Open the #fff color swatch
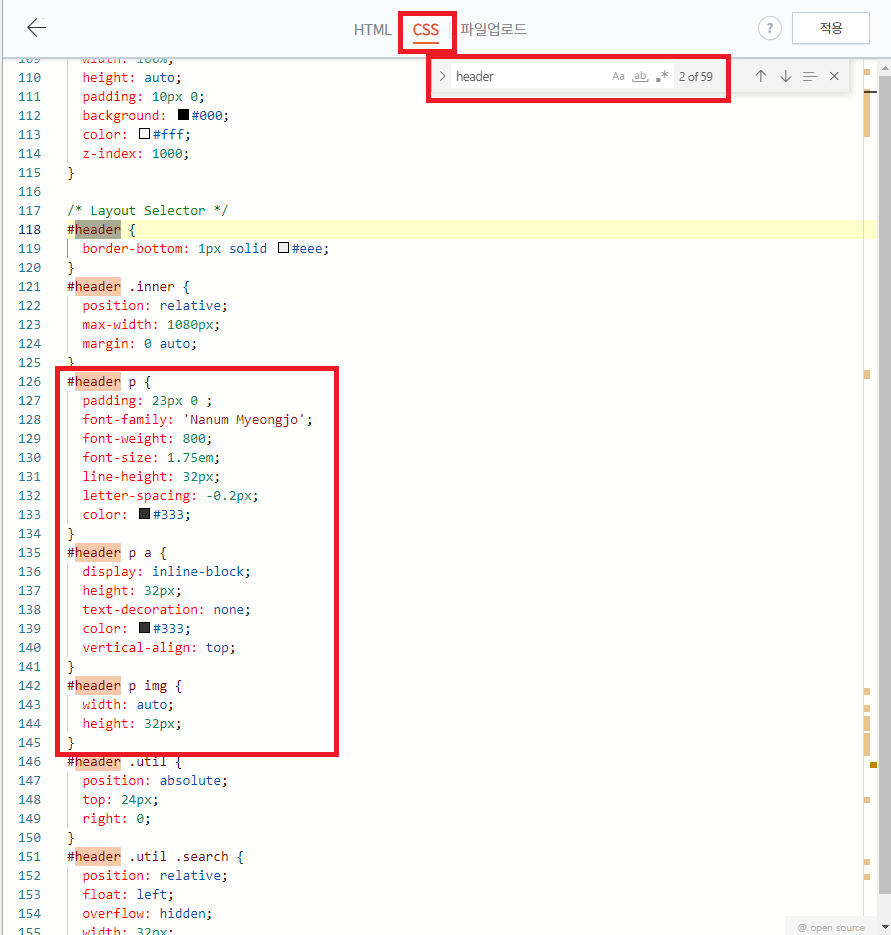The width and height of the screenshot is (891, 935). tap(144, 134)
